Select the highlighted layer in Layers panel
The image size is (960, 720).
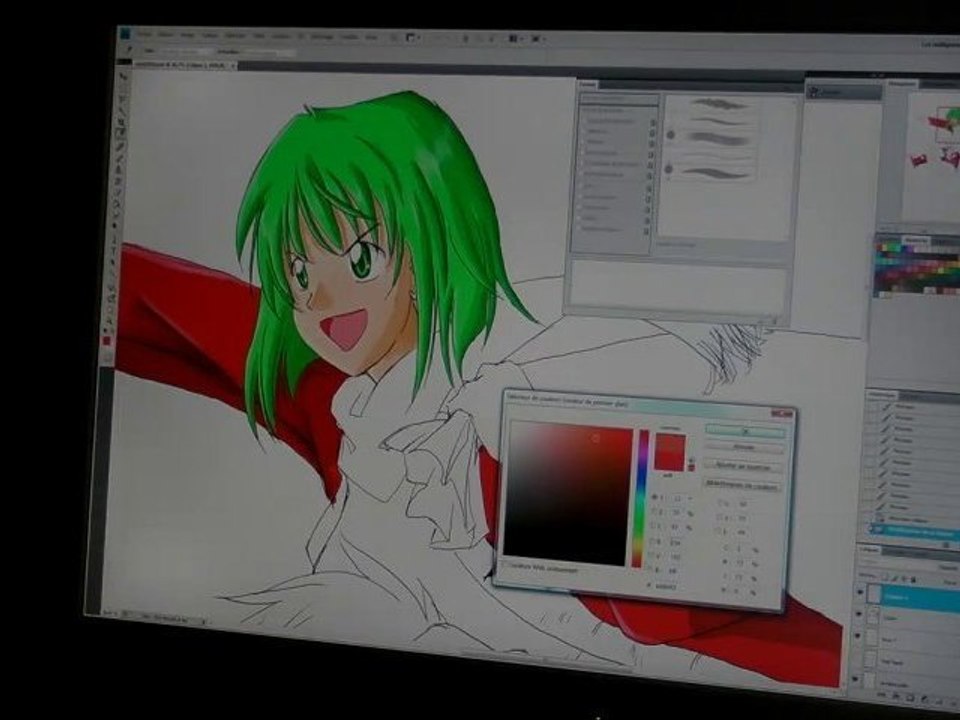913,596
